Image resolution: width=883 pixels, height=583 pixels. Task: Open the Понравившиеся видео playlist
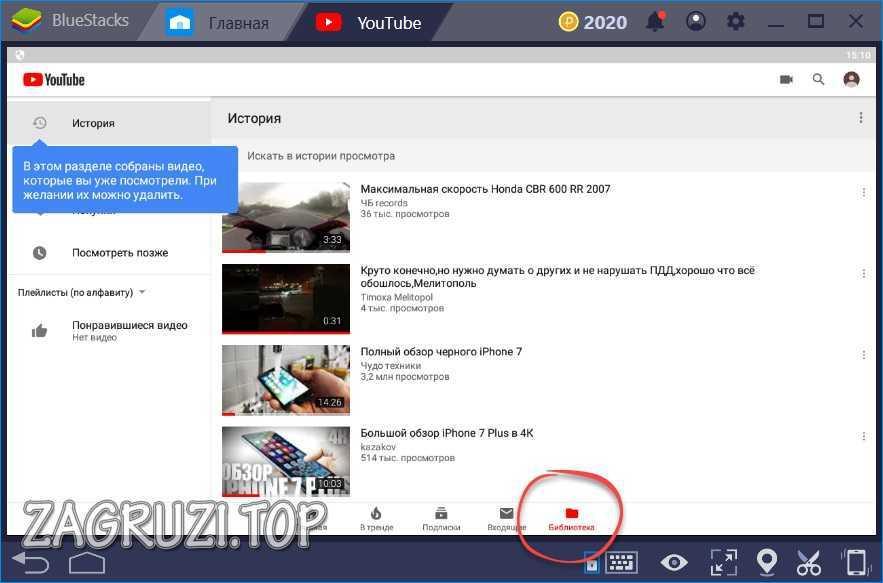109,331
